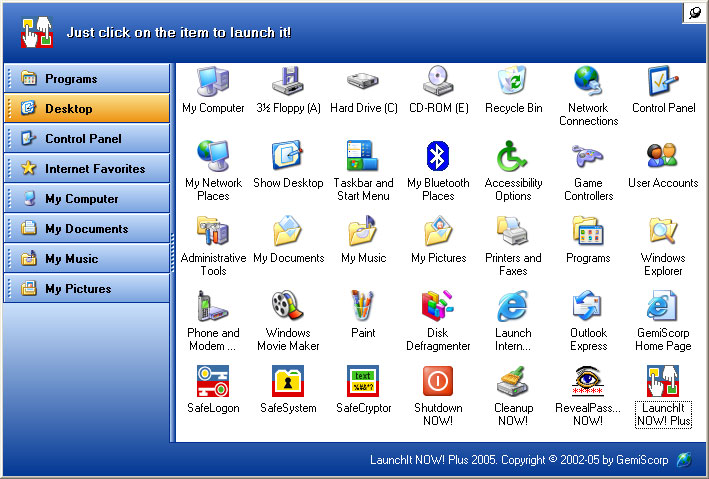The height and width of the screenshot is (479, 709).
Task: Click the pin button in top-right corner
Action: point(695,13)
